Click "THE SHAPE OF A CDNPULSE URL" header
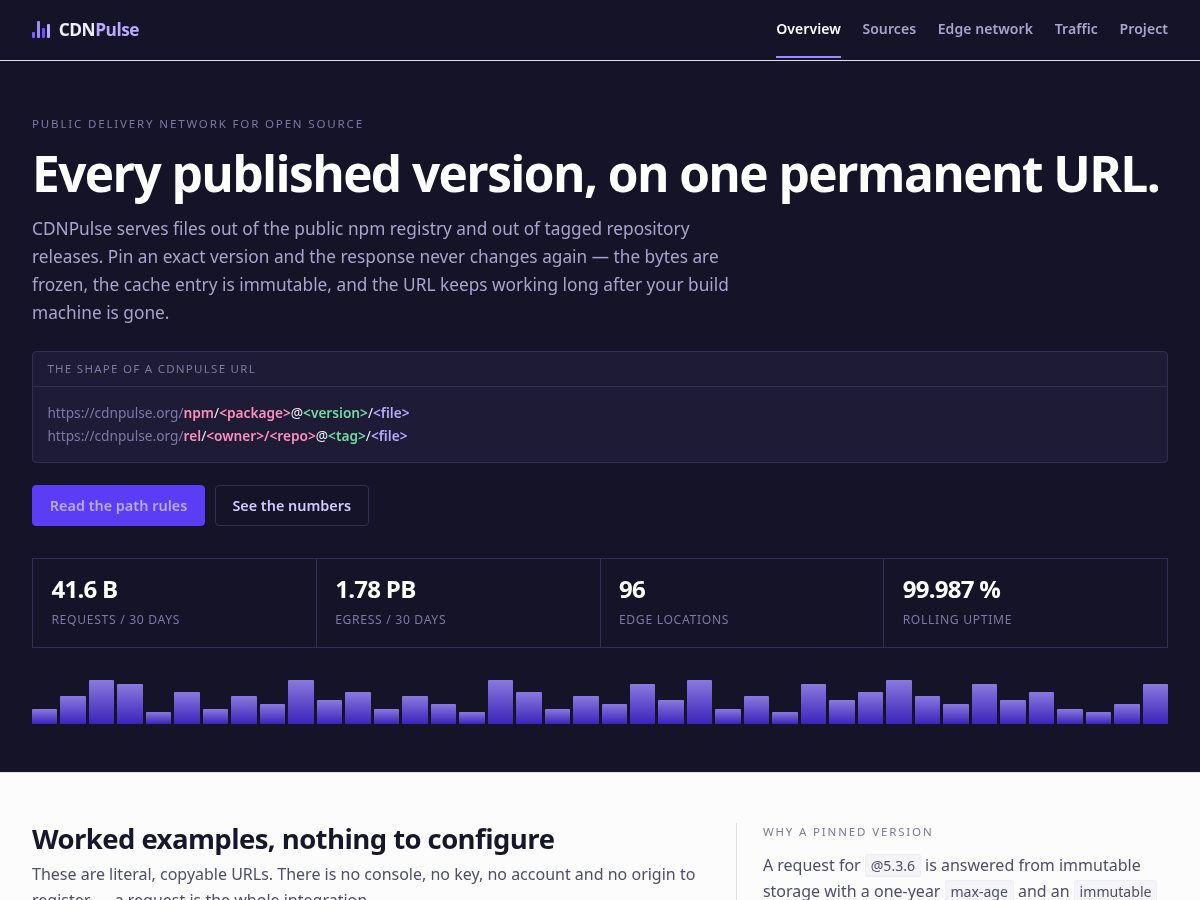Screen dimensions: 1200x900 151,369
